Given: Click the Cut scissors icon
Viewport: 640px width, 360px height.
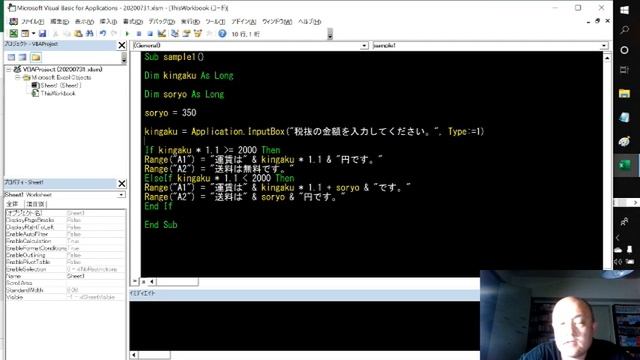Looking at the screenshot, I should 56,33.
